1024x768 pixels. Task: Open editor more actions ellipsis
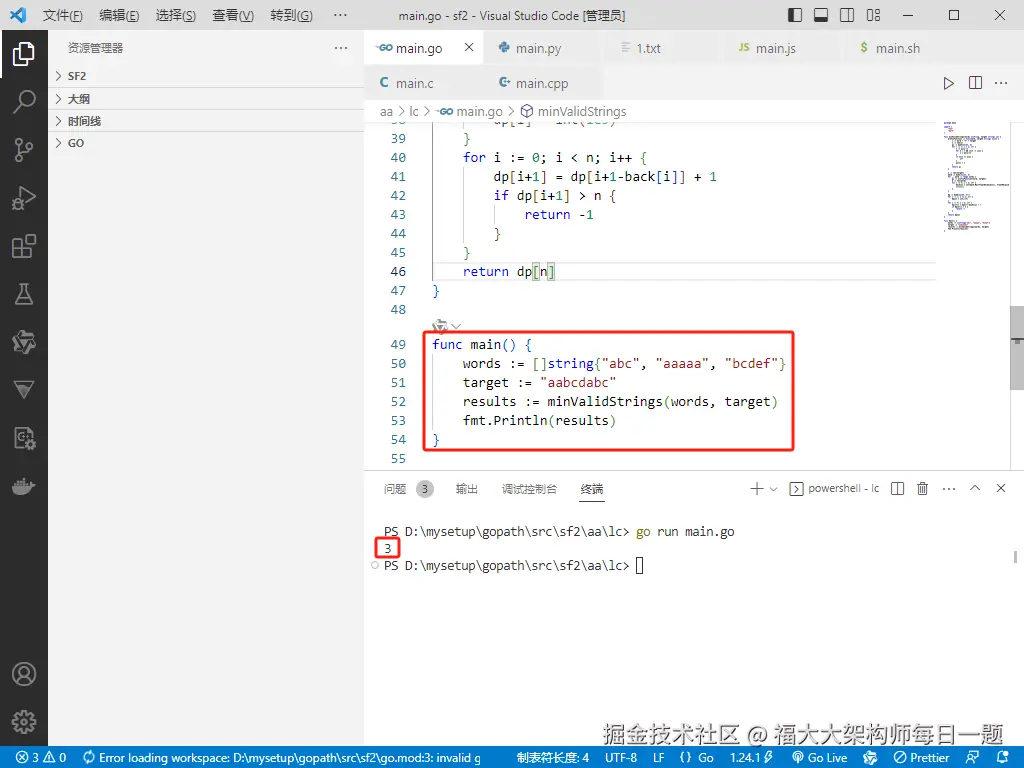point(1001,83)
